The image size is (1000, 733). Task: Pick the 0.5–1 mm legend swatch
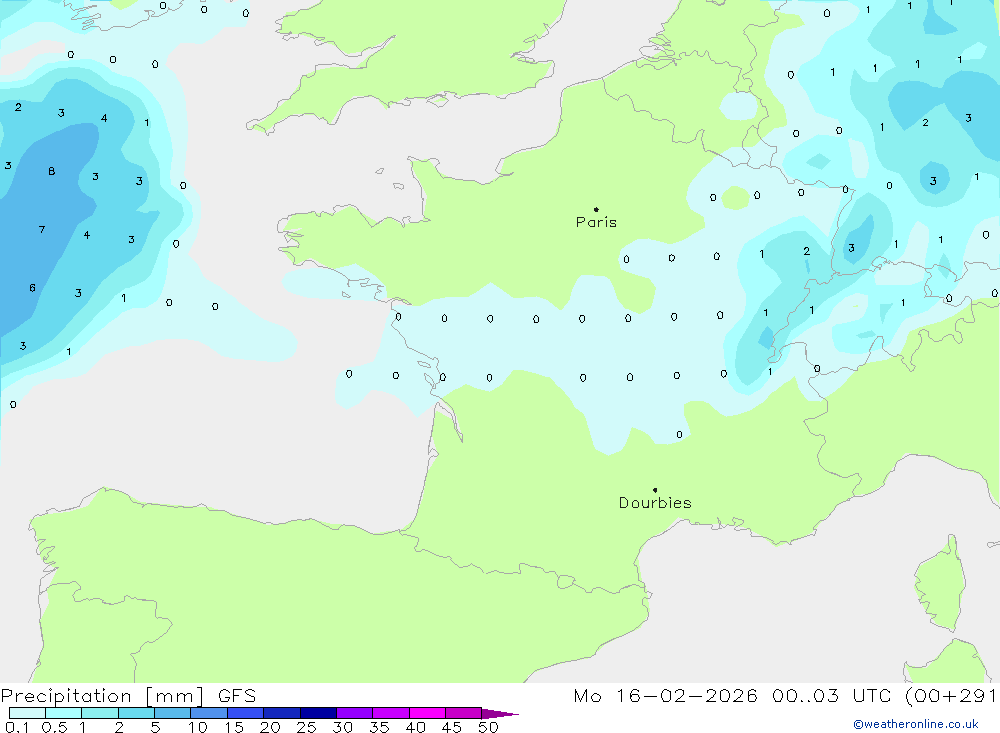click(x=64, y=713)
